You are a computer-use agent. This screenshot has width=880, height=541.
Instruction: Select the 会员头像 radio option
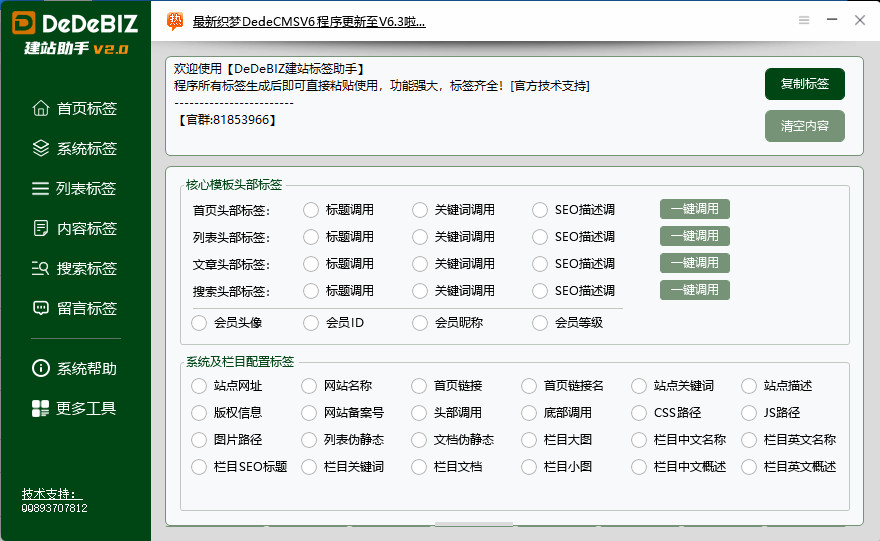tap(199, 323)
